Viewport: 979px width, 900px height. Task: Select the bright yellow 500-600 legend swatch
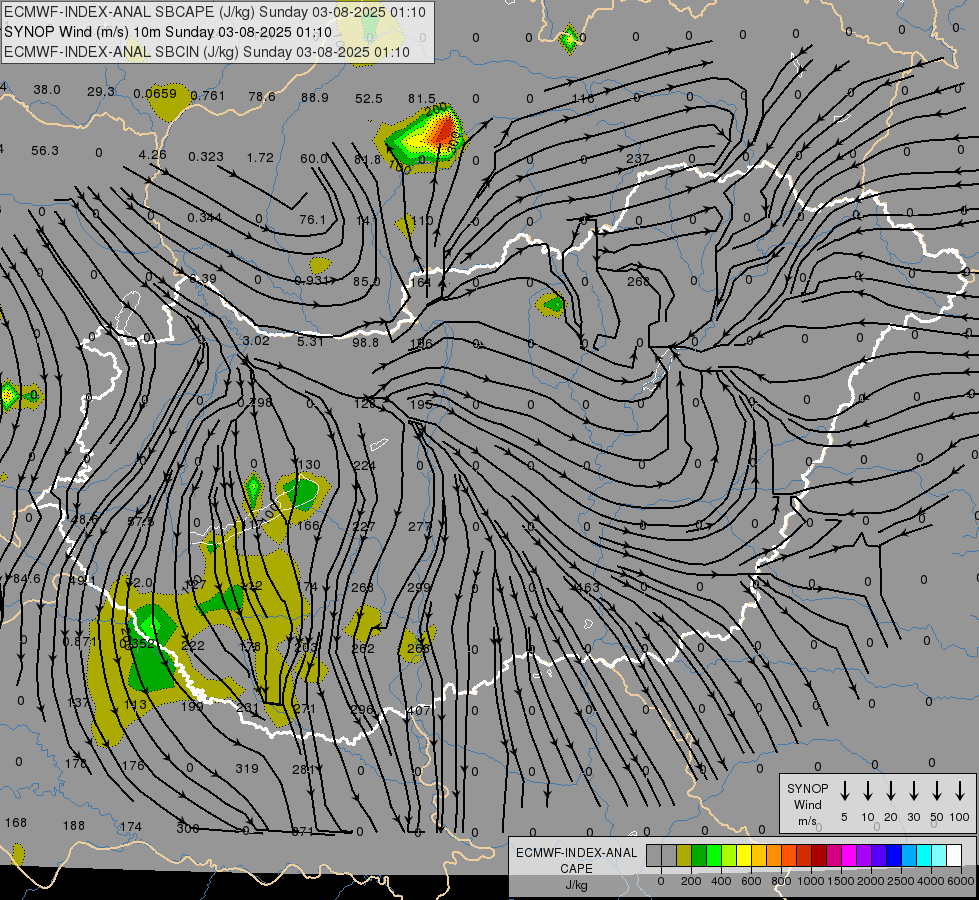(744, 856)
